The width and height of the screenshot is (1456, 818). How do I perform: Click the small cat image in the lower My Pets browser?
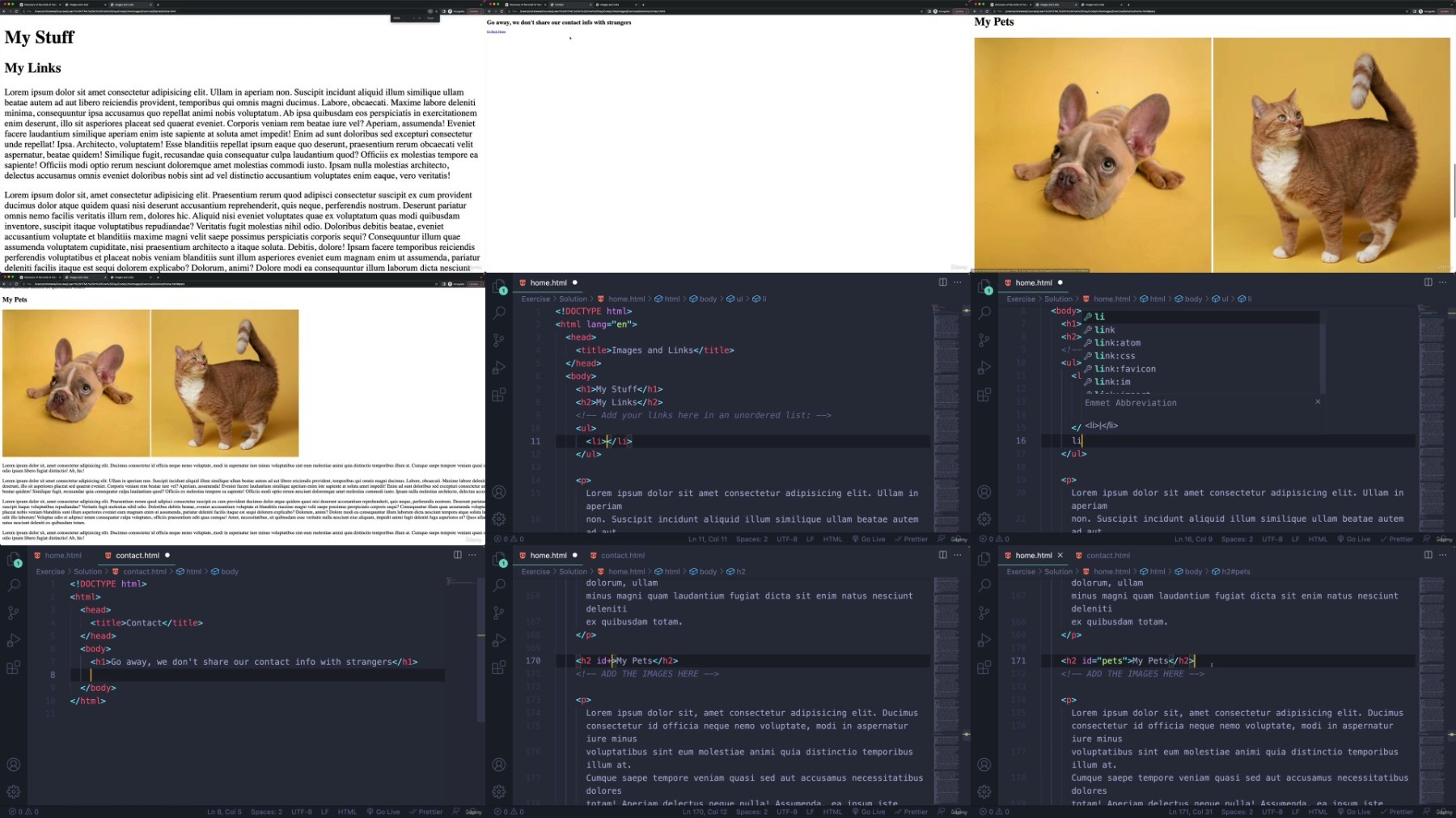pyautogui.click(x=225, y=384)
